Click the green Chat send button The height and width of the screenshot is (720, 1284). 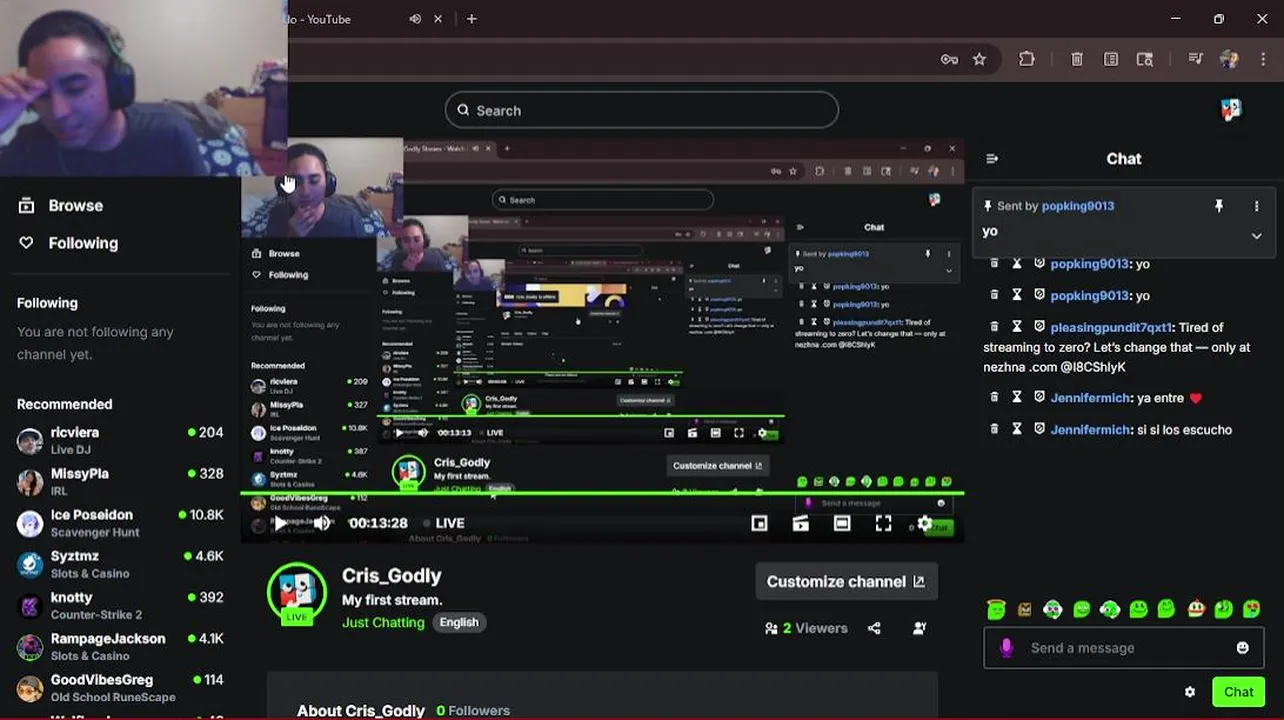pyautogui.click(x=1238, y=692)
